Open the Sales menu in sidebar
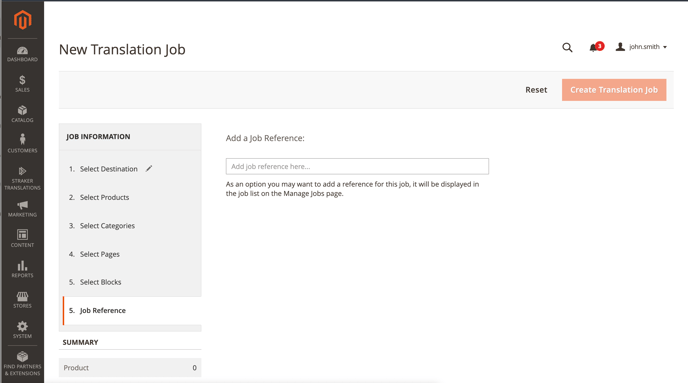Image resolution: width=688 pixels, height=383 pixels. (x=22, y=84)
